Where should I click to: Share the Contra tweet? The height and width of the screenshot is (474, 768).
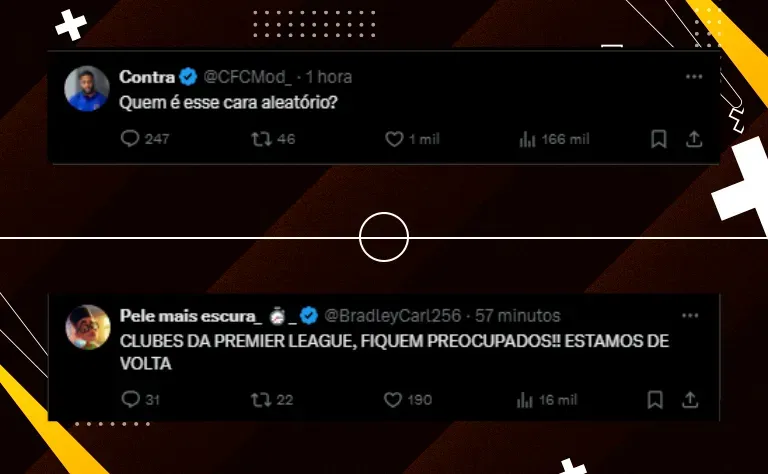pos(694,139)
